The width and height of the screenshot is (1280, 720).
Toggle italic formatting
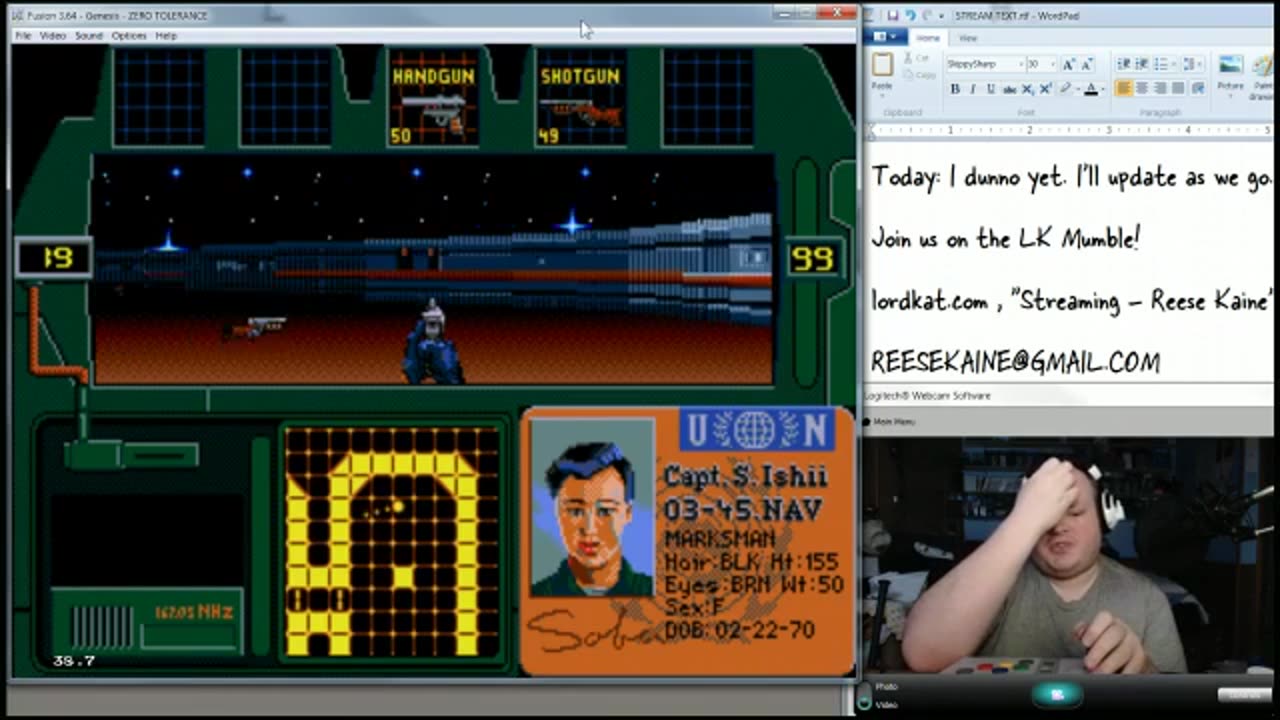pos(973,89)
